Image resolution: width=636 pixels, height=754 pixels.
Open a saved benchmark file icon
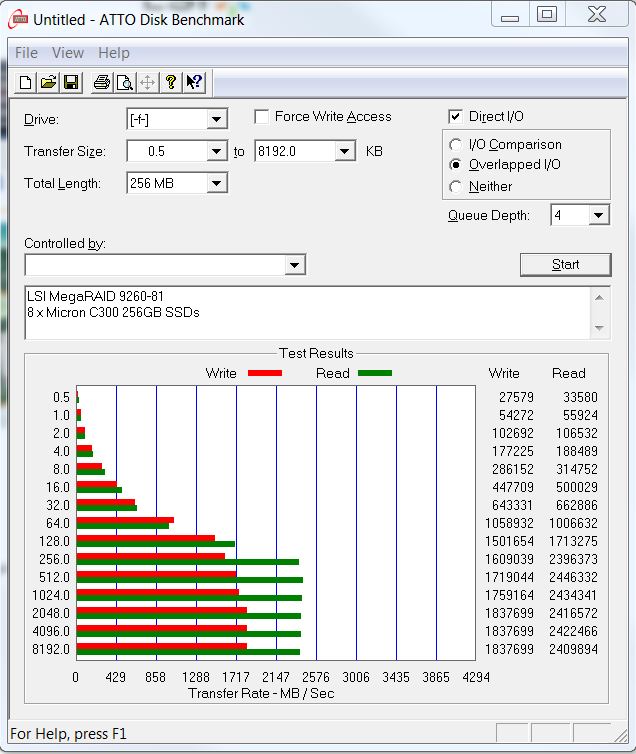[x=48, y=83]
